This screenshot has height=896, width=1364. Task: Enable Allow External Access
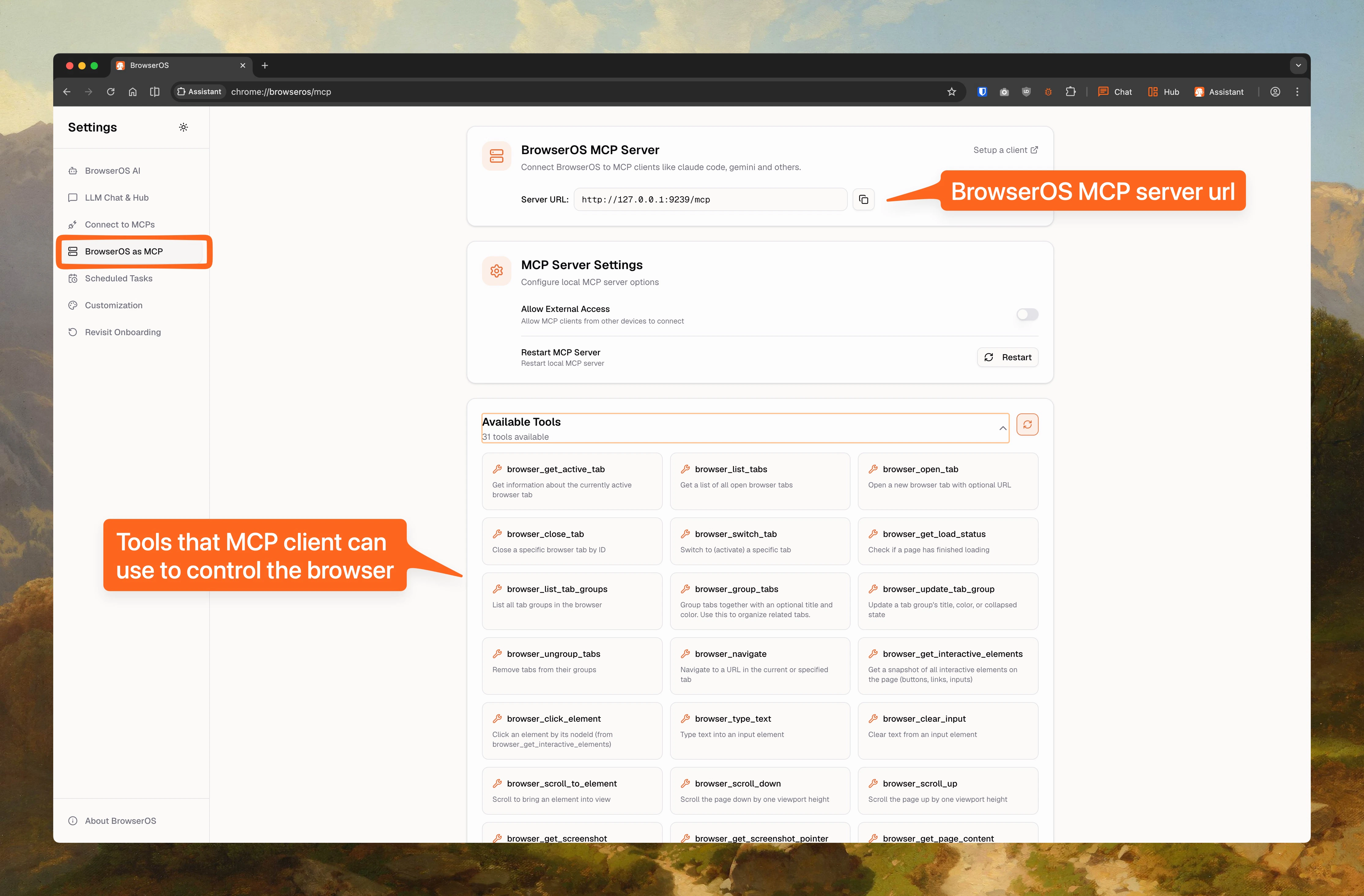(x=1026, y=314)
